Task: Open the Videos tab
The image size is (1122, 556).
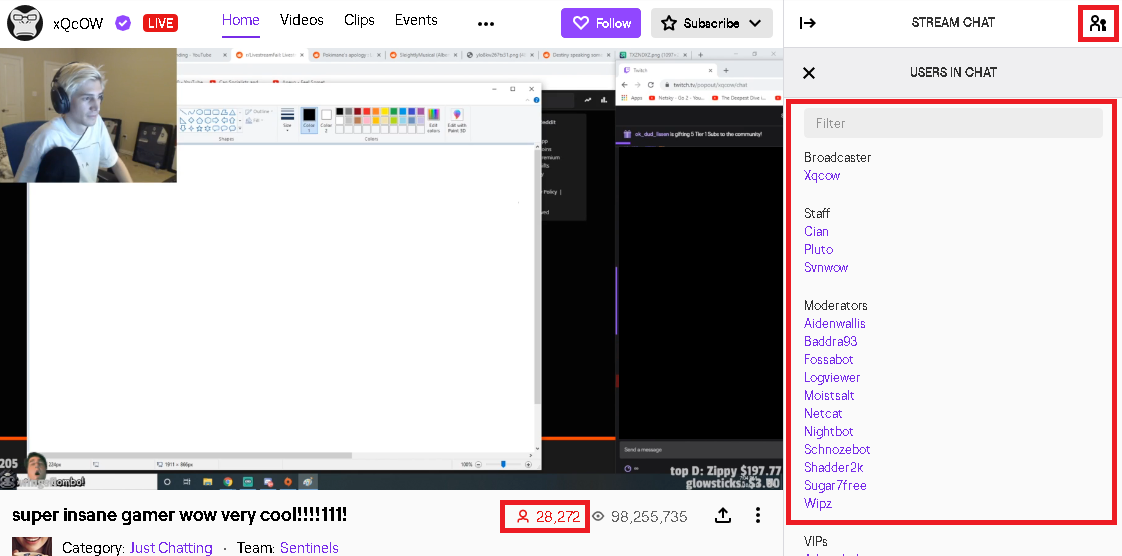Action: pyautogui.click(x=302, y=20)
